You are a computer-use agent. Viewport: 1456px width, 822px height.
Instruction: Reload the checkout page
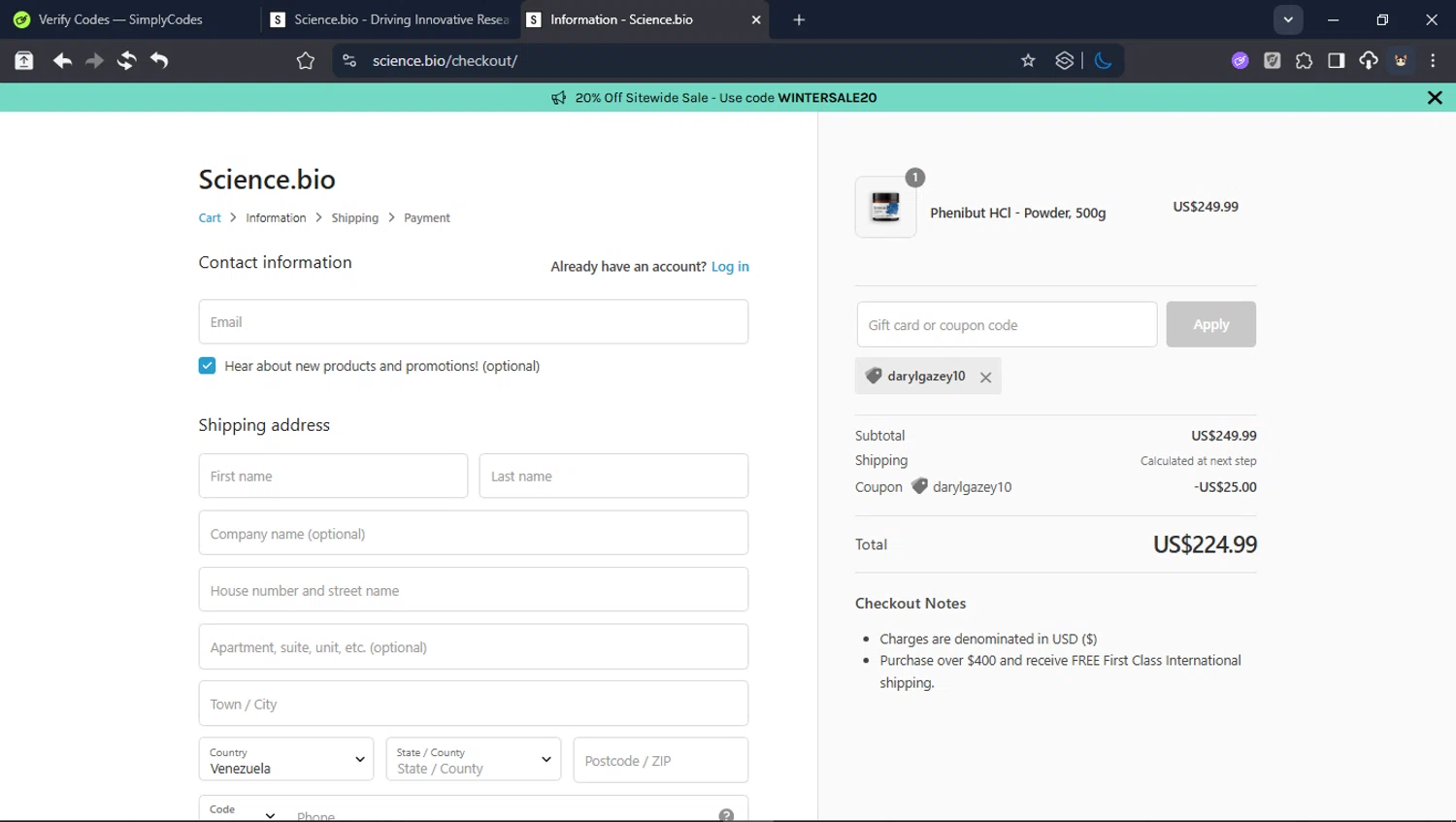click(126, 61)
